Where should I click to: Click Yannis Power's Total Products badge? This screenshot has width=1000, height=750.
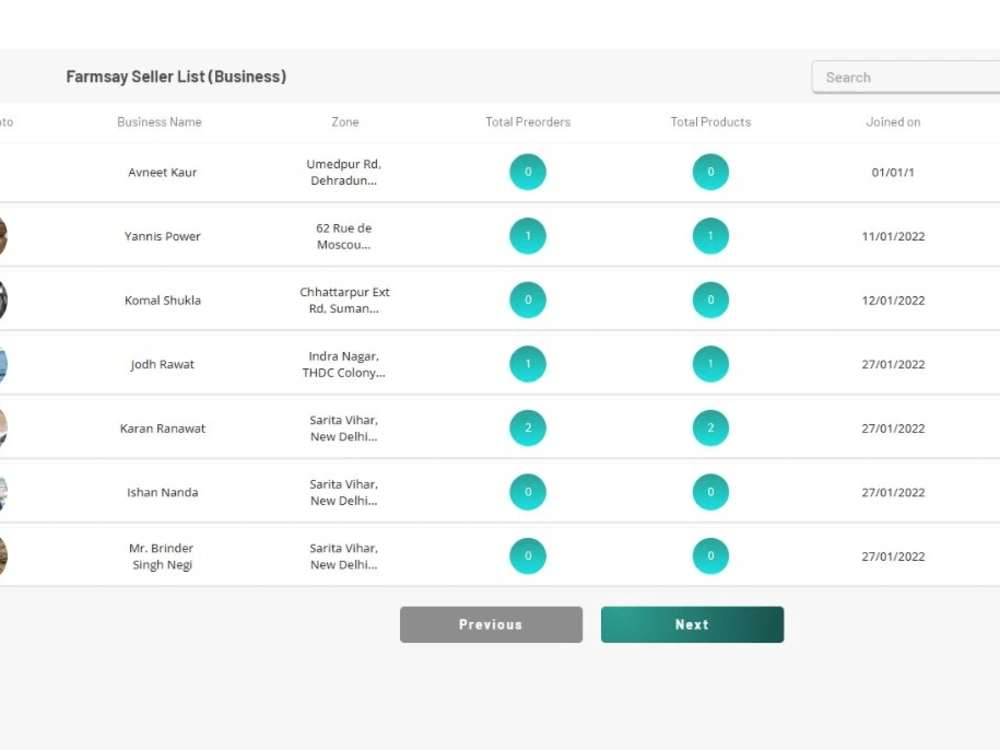pyautogui.click(x=710, y=236)
